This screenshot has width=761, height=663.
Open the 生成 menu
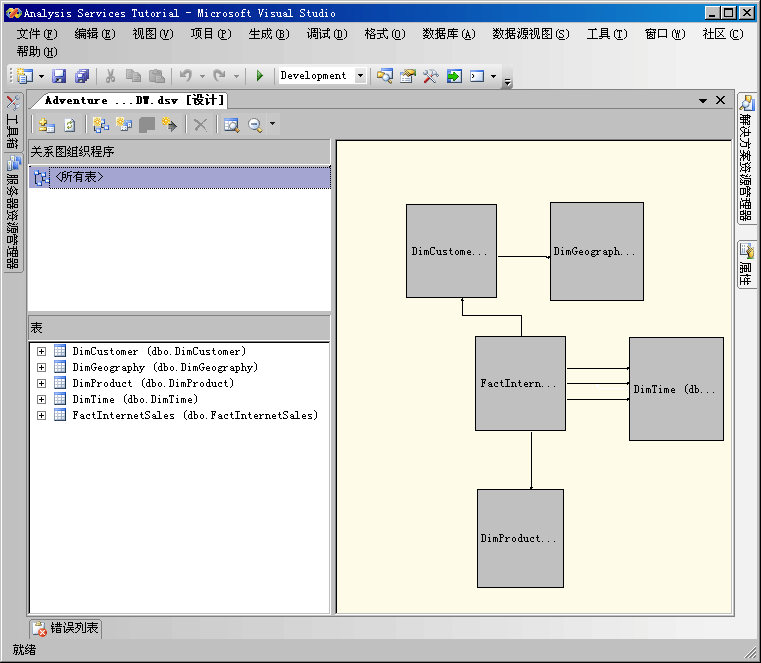tap(268, 34)
